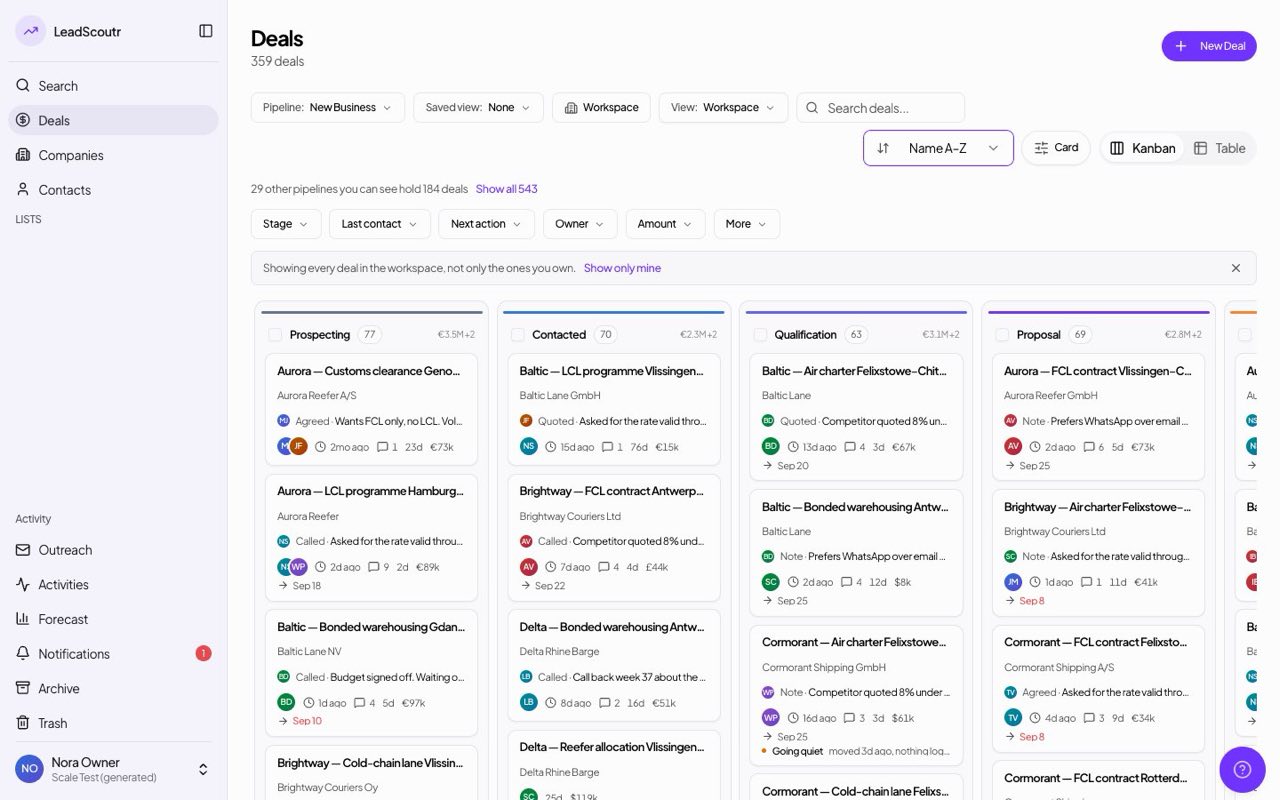The height and width of the screenshot is (800, 1280).
Task: Click the comment icon on Aurora FCL contract card
Action: tap(1088, 447)
